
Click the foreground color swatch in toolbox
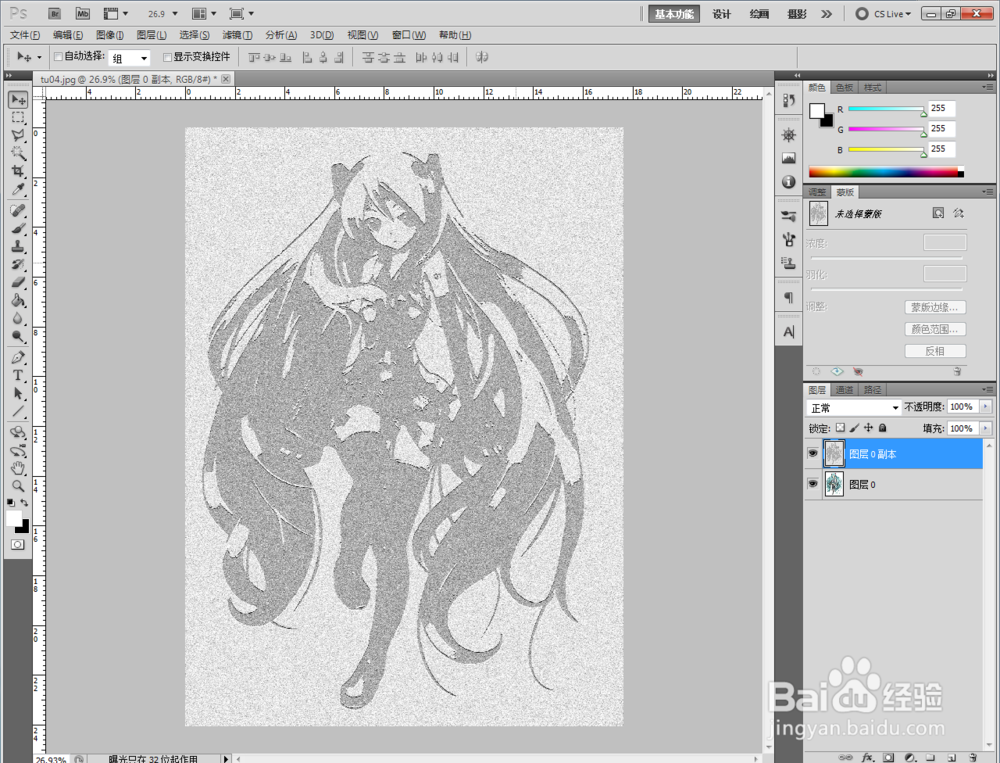tap(13, 519)
